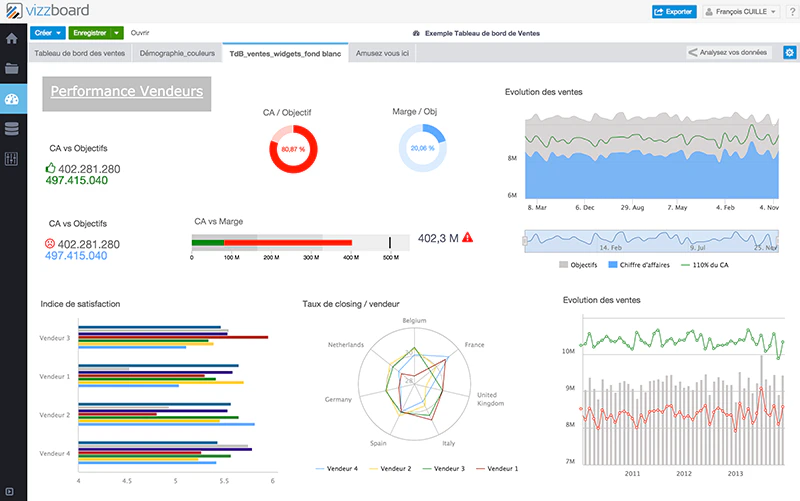The width and height of the screenshot is (800, 501).
Task: Toggle 110% du CA legend series
Action: [705, 265]
